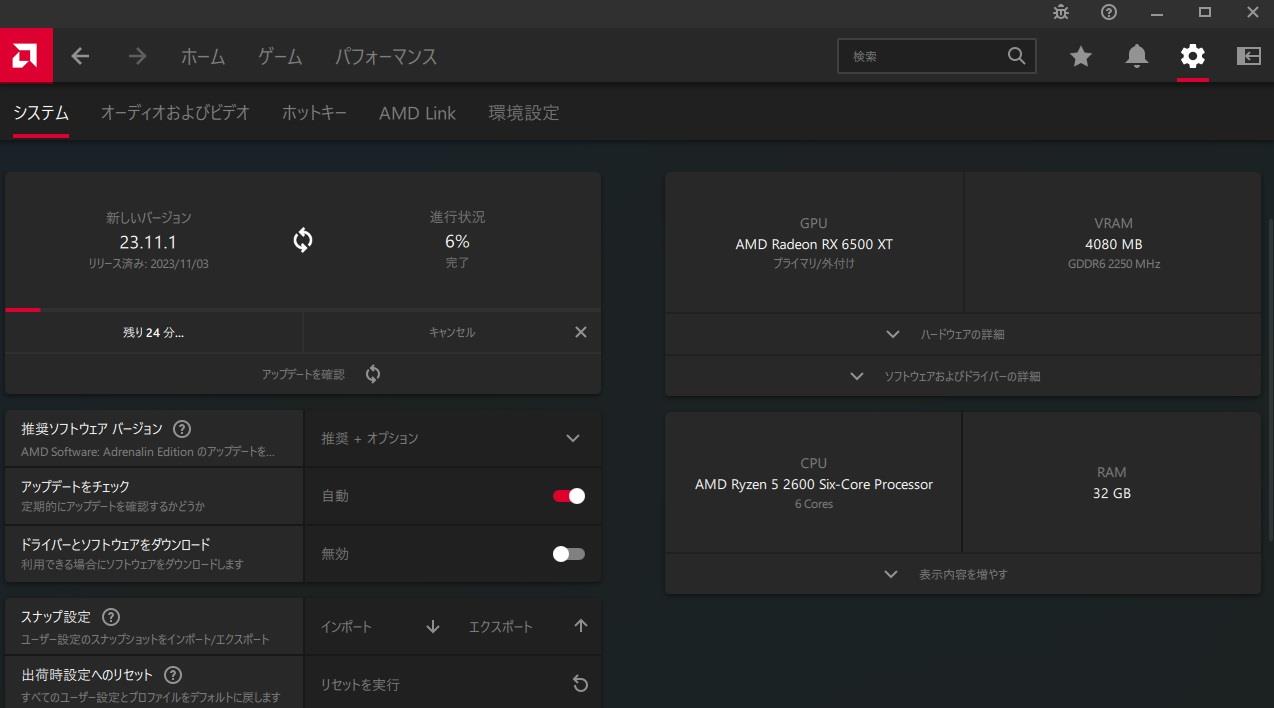
Task: Switch to オーディオおよびビデオ tab
Action: click(175, 113)
